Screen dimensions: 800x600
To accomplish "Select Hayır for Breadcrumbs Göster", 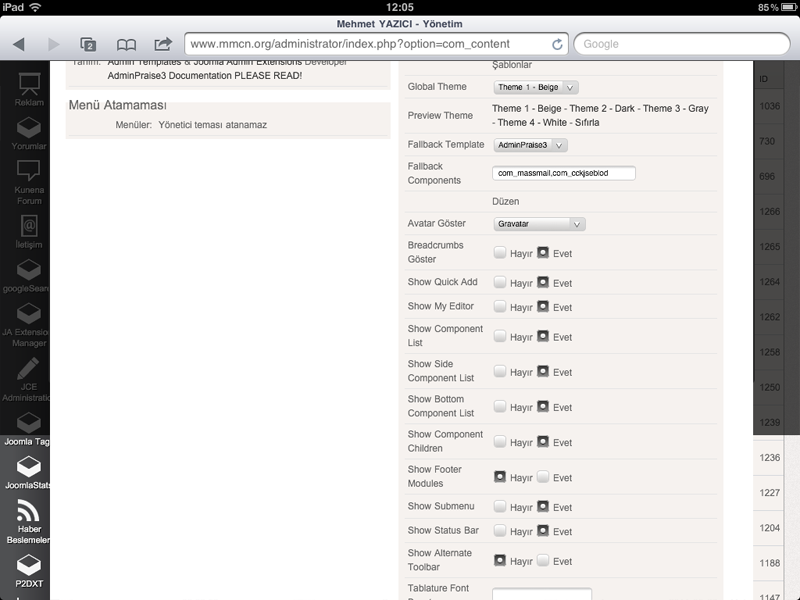I will (x=499, y=253).
